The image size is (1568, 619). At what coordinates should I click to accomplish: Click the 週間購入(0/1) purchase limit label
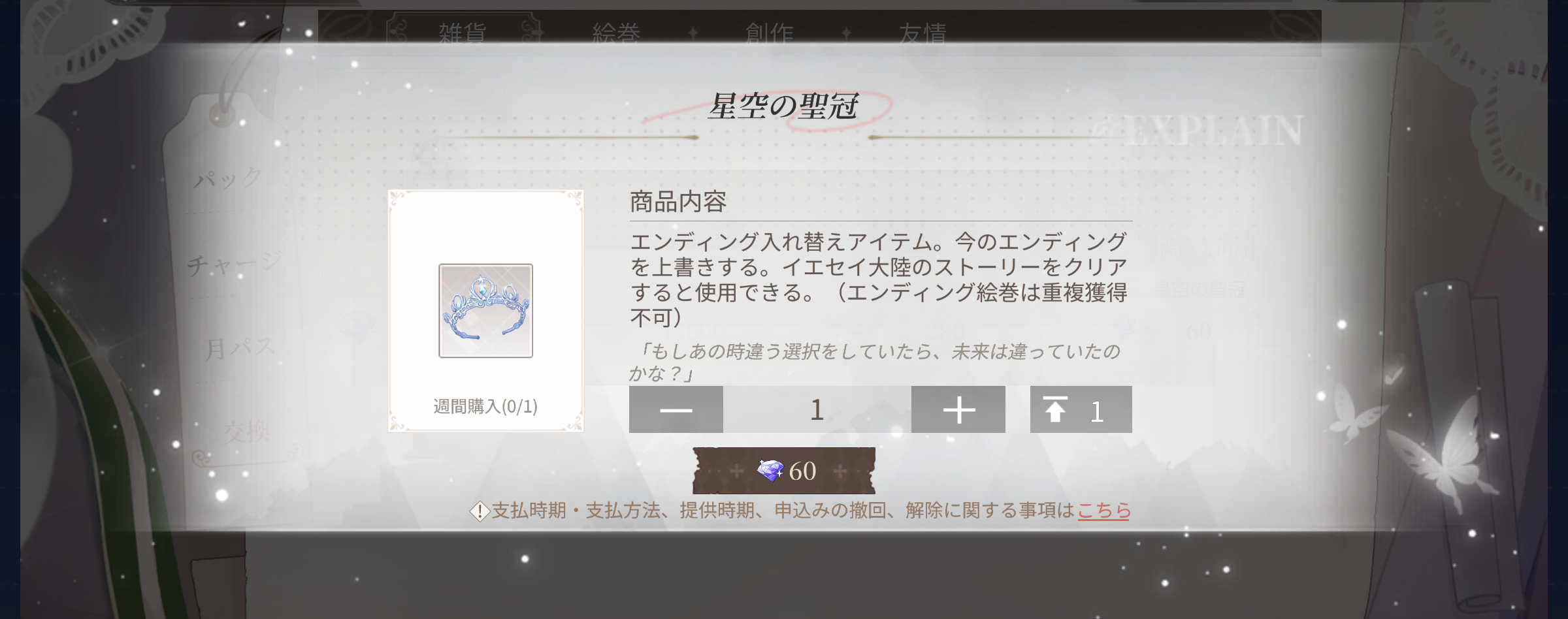(485, 407)
